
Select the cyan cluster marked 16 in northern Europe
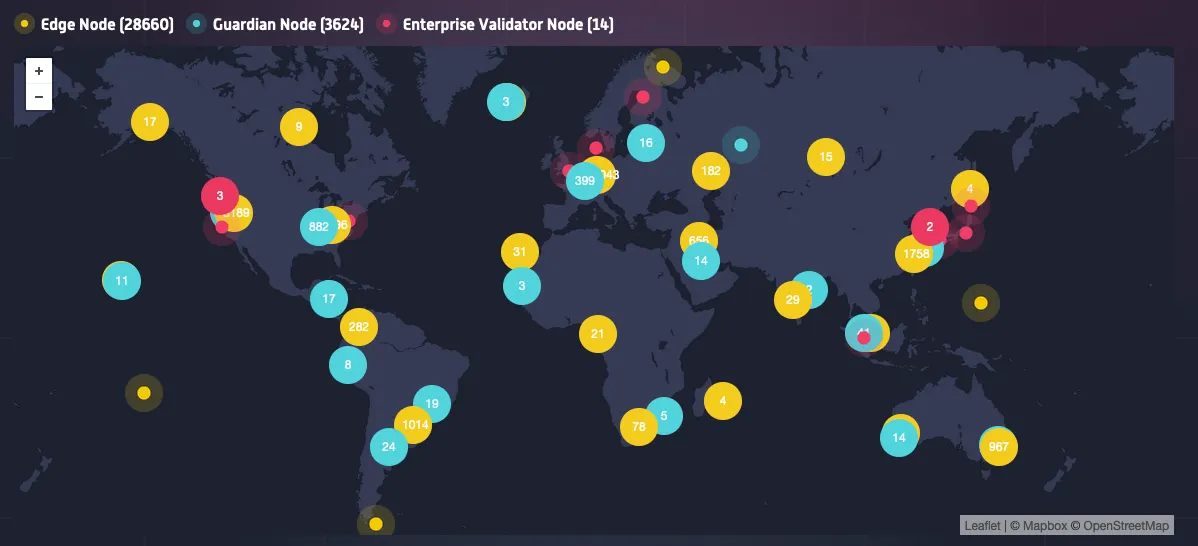click(646, 143)
